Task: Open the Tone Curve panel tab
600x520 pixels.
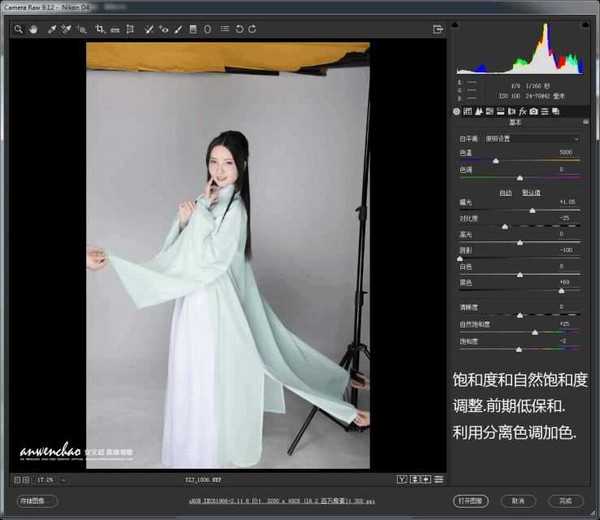Action: tap(468, 111)
